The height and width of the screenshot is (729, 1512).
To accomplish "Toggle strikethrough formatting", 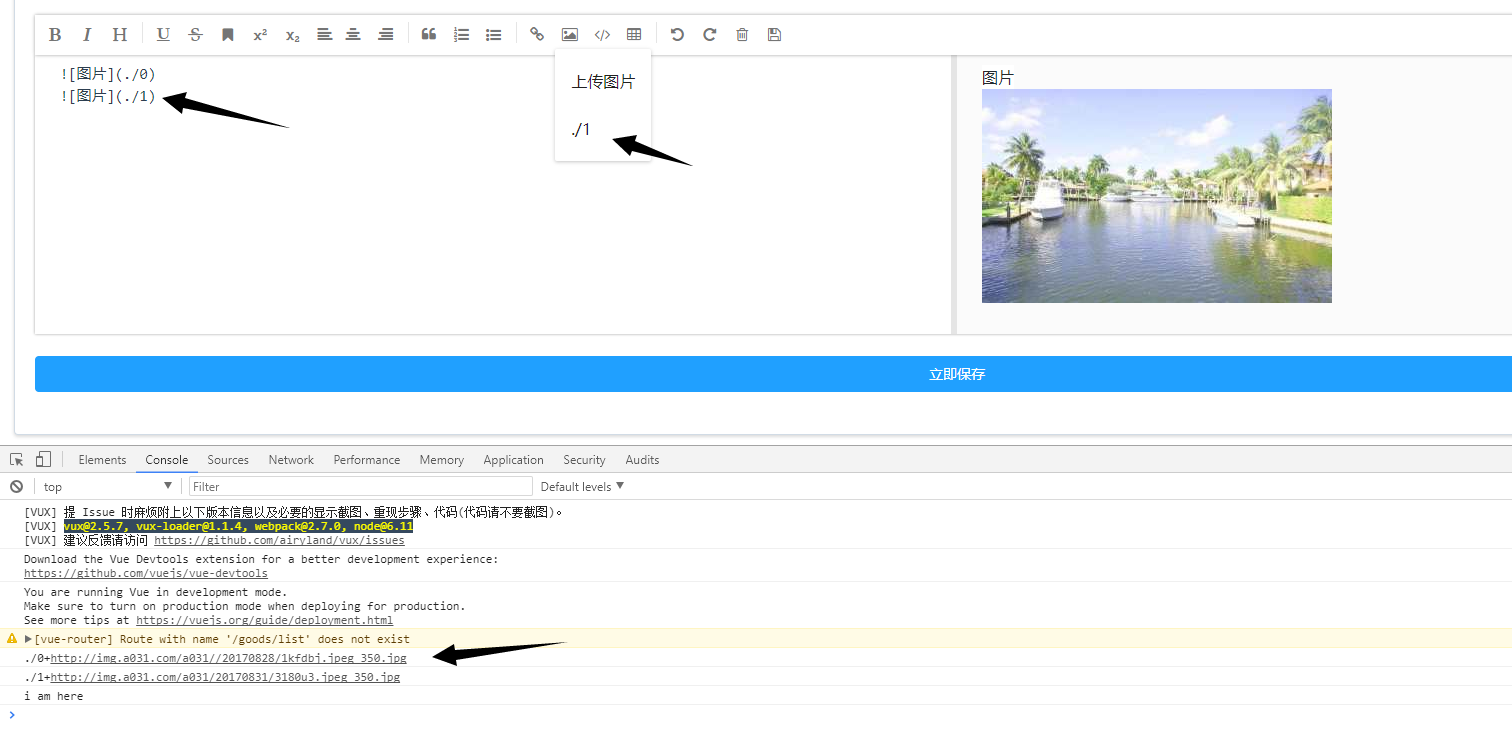I will (x=195, y=34).
